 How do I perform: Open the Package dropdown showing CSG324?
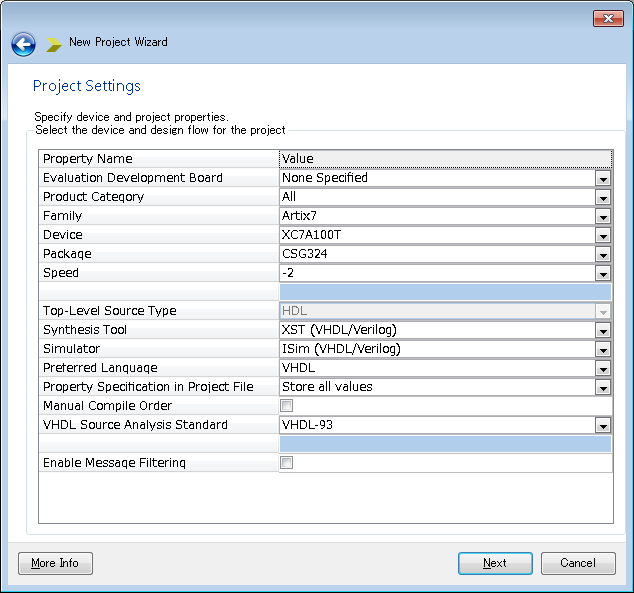tap(603, 254)
